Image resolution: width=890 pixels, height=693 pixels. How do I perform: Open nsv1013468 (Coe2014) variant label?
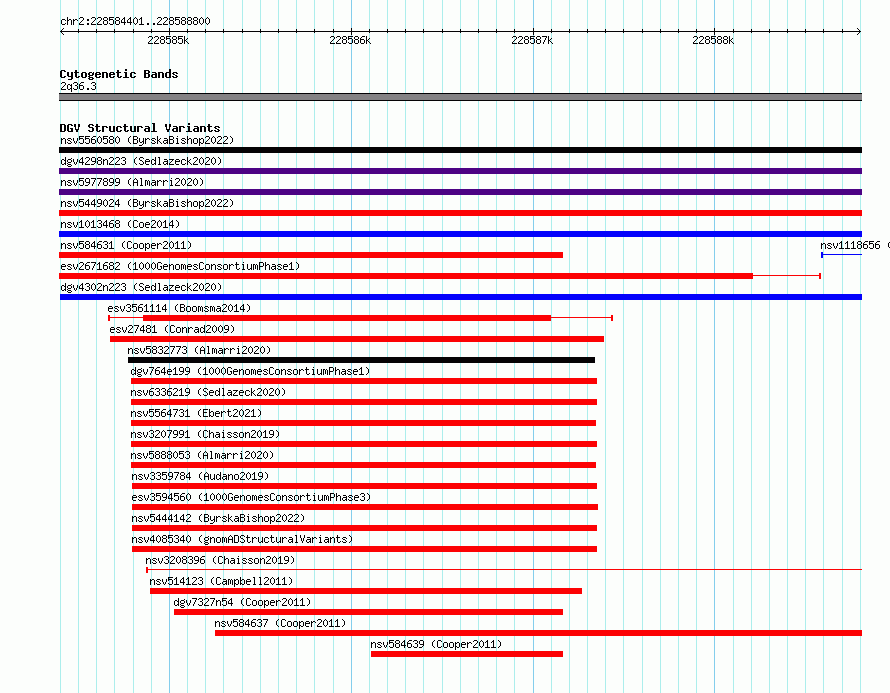tap(120, 224)
